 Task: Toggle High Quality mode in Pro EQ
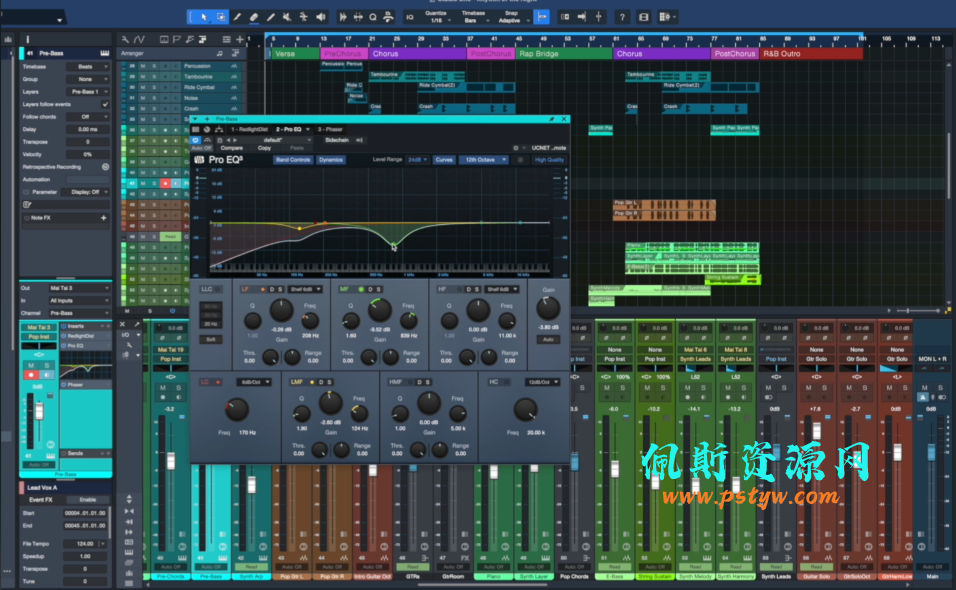[549, 160]
